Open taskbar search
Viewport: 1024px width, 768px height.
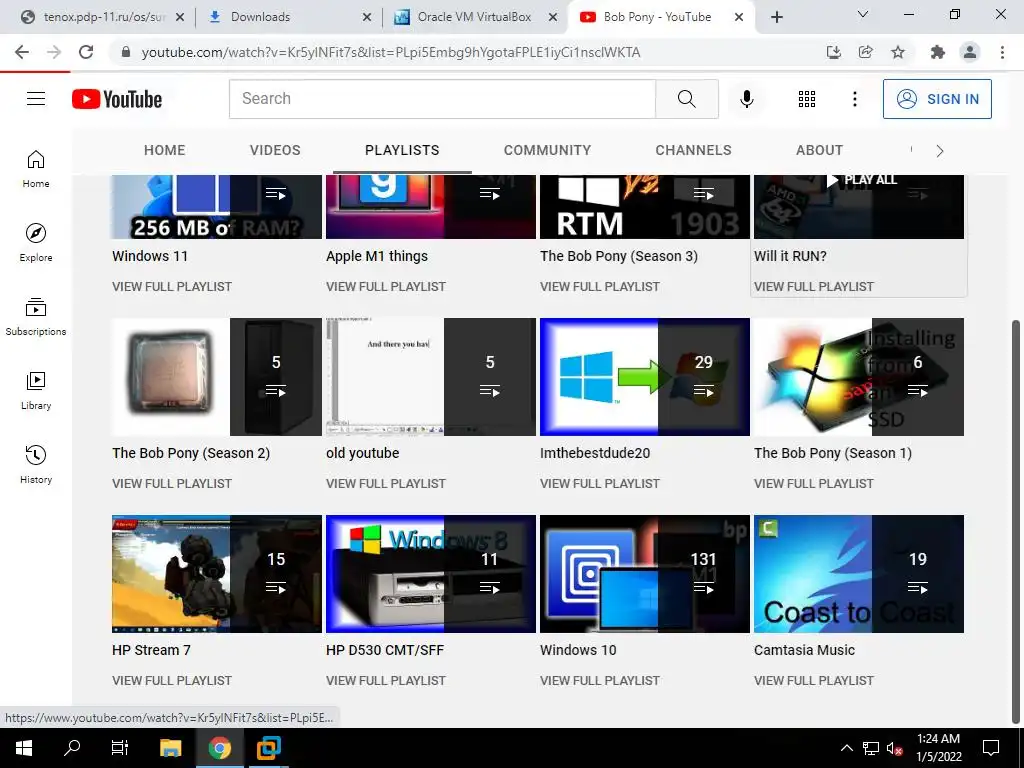click(72, 748)
